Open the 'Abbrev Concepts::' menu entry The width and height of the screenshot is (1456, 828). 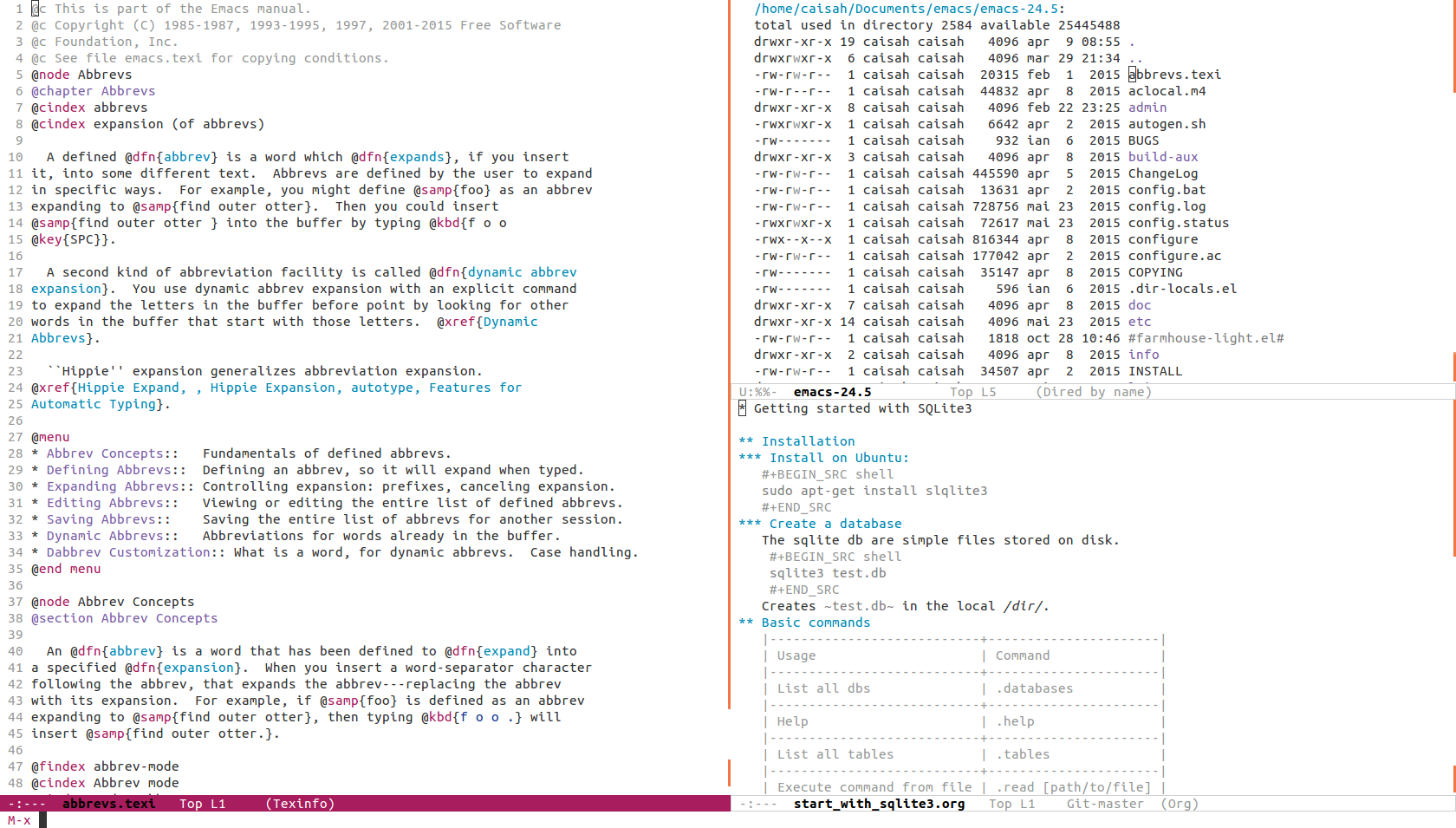point(113,453)
